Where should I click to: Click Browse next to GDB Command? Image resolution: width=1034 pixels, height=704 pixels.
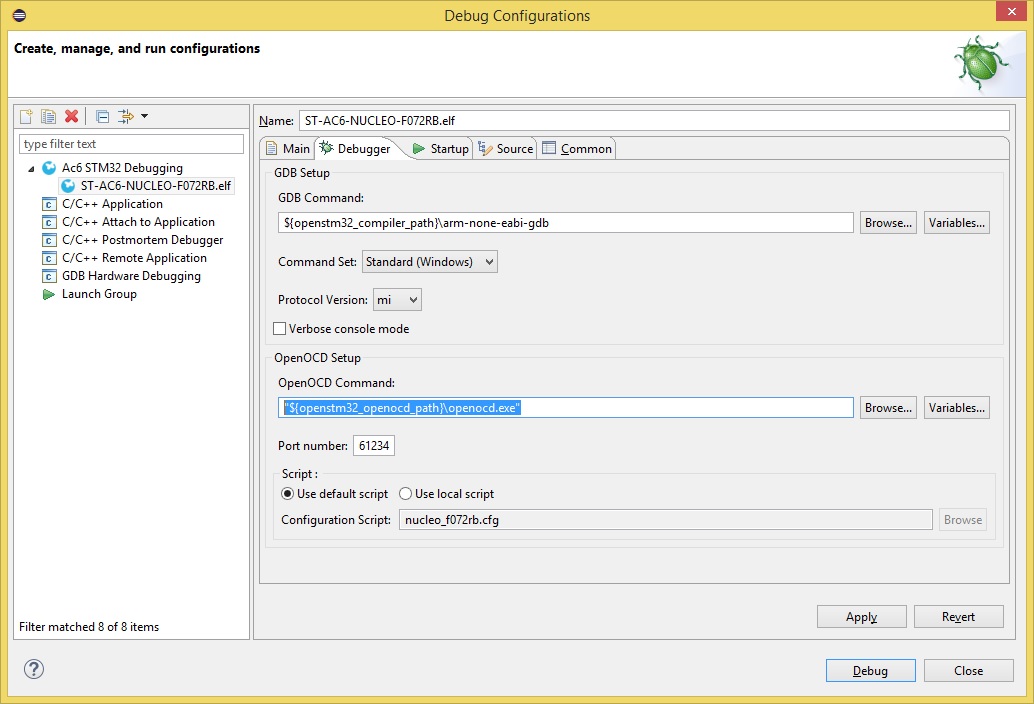point(888,223)
